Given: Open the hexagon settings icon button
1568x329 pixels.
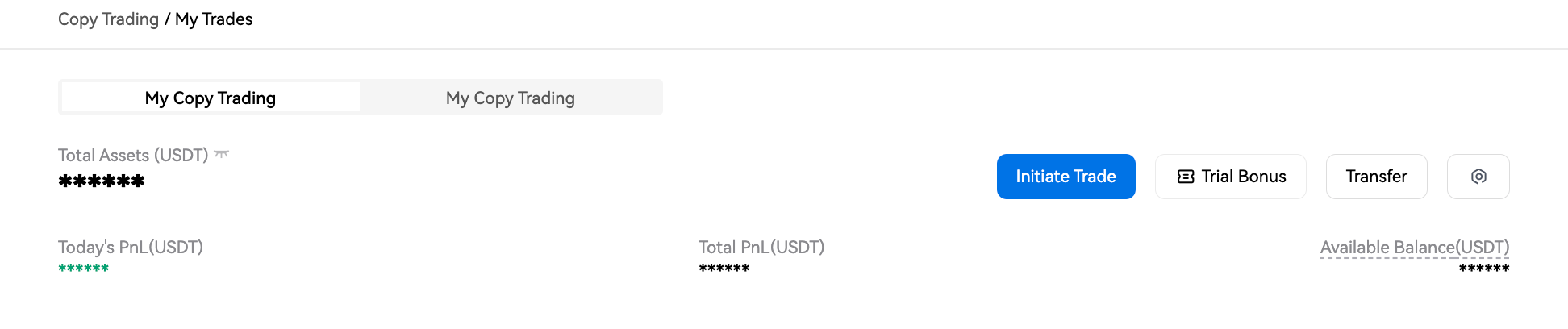Looking at the screenshot, I should click(1478, 177).
